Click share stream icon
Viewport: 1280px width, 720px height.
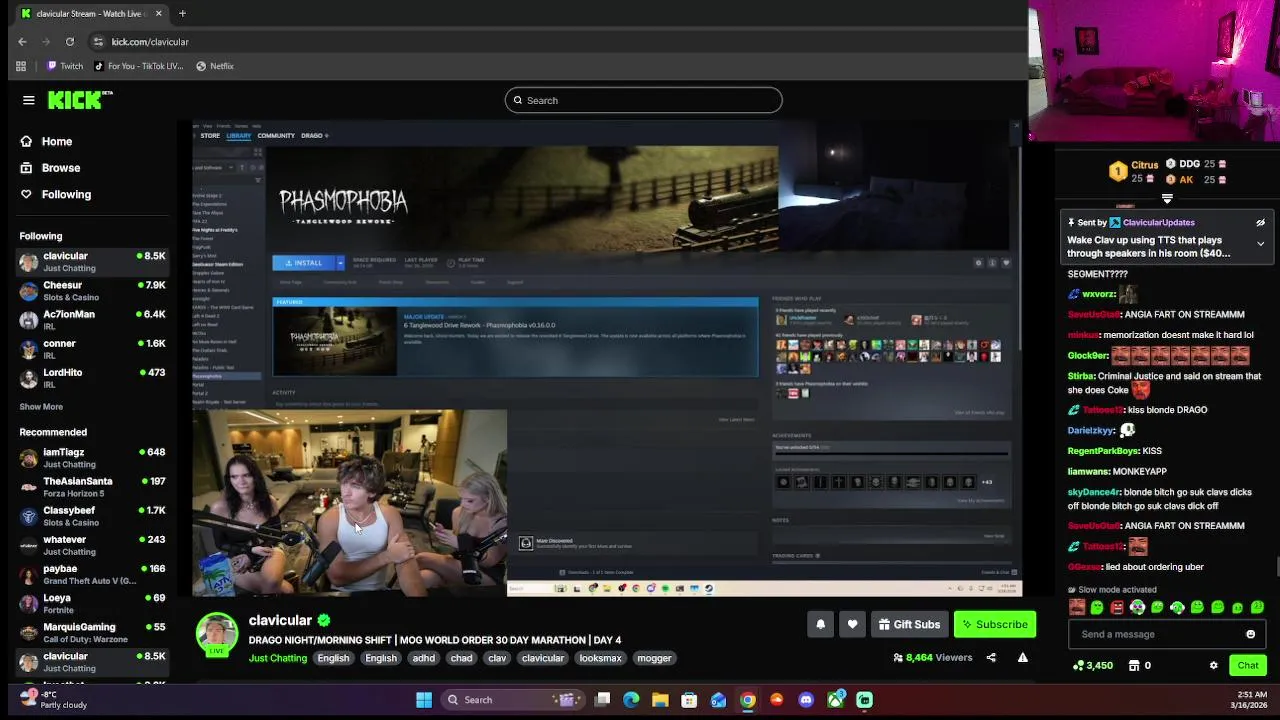(x=991, y=658)
